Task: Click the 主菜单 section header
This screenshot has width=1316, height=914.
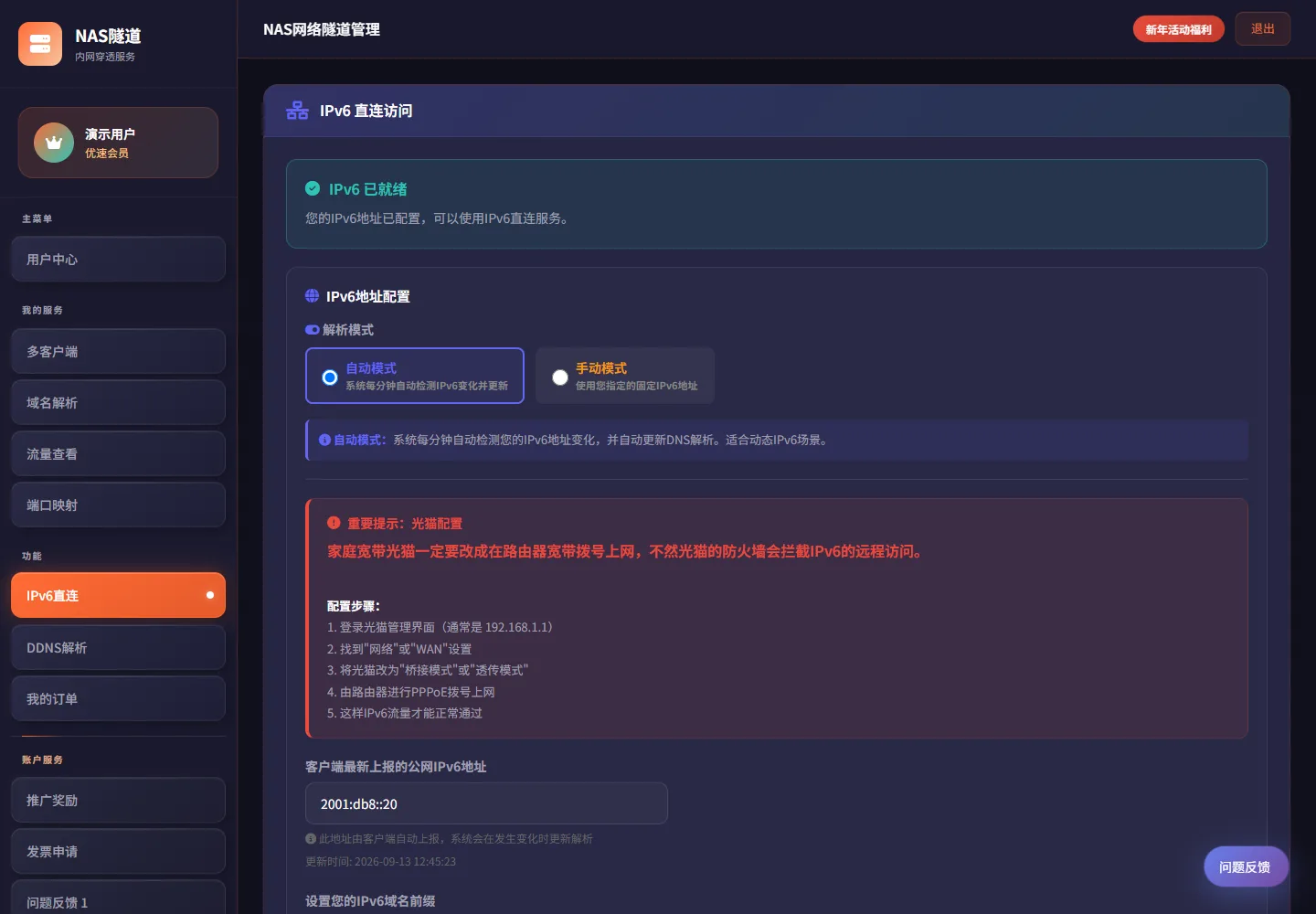Action: tap(37, 219)
